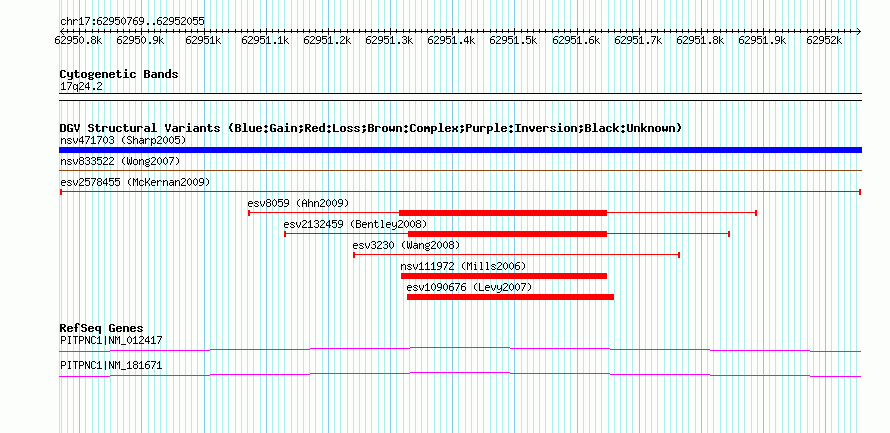Open esv1090676 (Levy2007) variant label
The width and height of the screenshot is (890, 433).
point(469,288)
